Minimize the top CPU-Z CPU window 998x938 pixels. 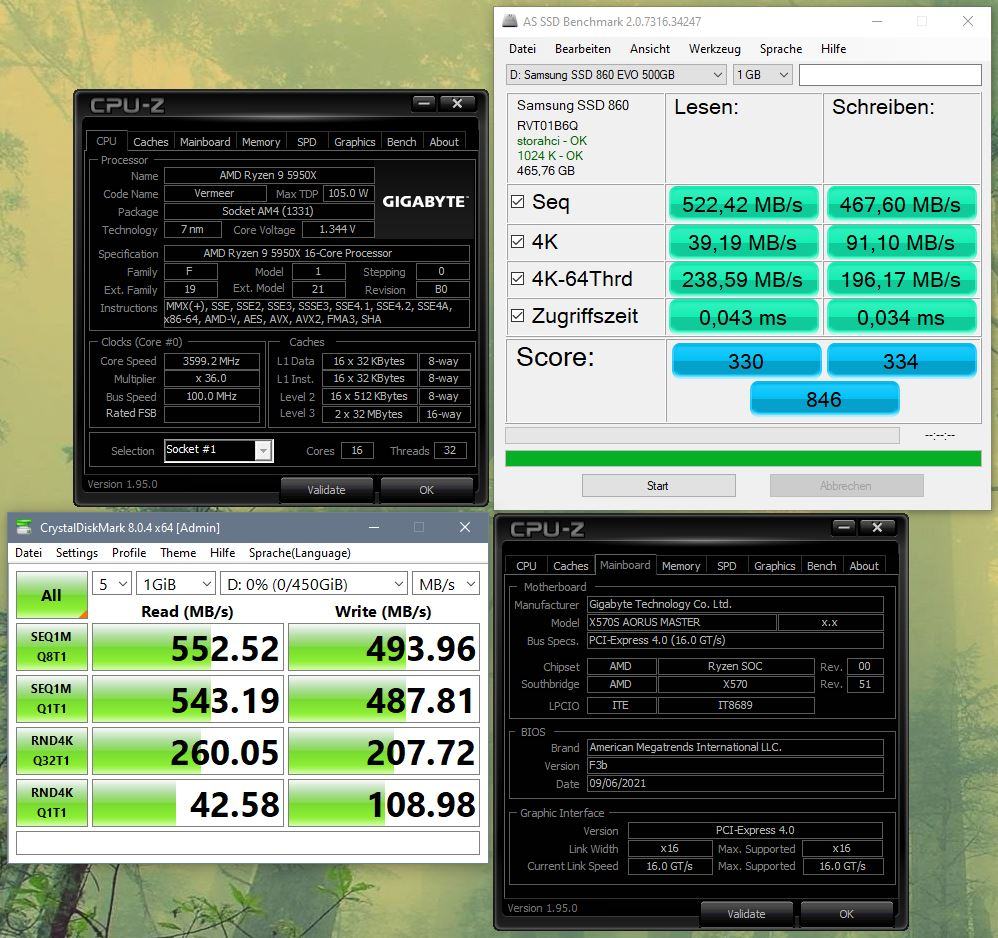424,103
